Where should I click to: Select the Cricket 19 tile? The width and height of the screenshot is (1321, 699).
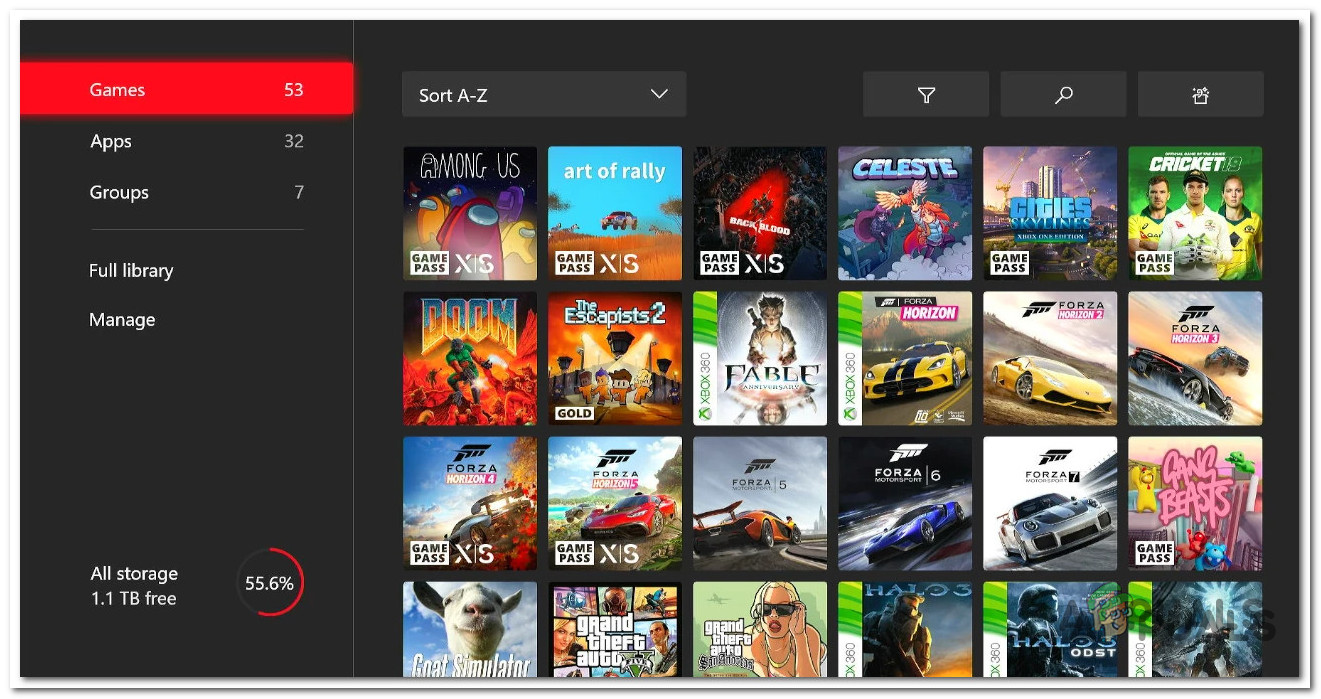1195,213
